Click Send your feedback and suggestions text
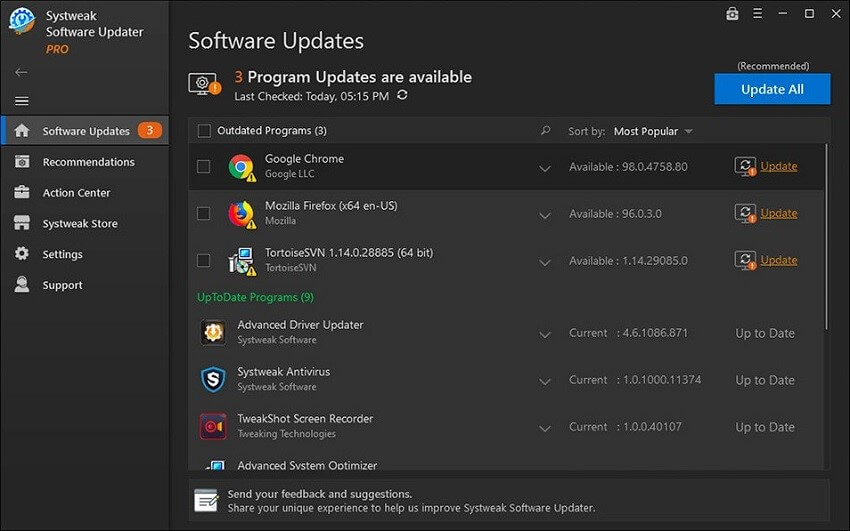Screen dimensions: 850x531 (319, 494)
